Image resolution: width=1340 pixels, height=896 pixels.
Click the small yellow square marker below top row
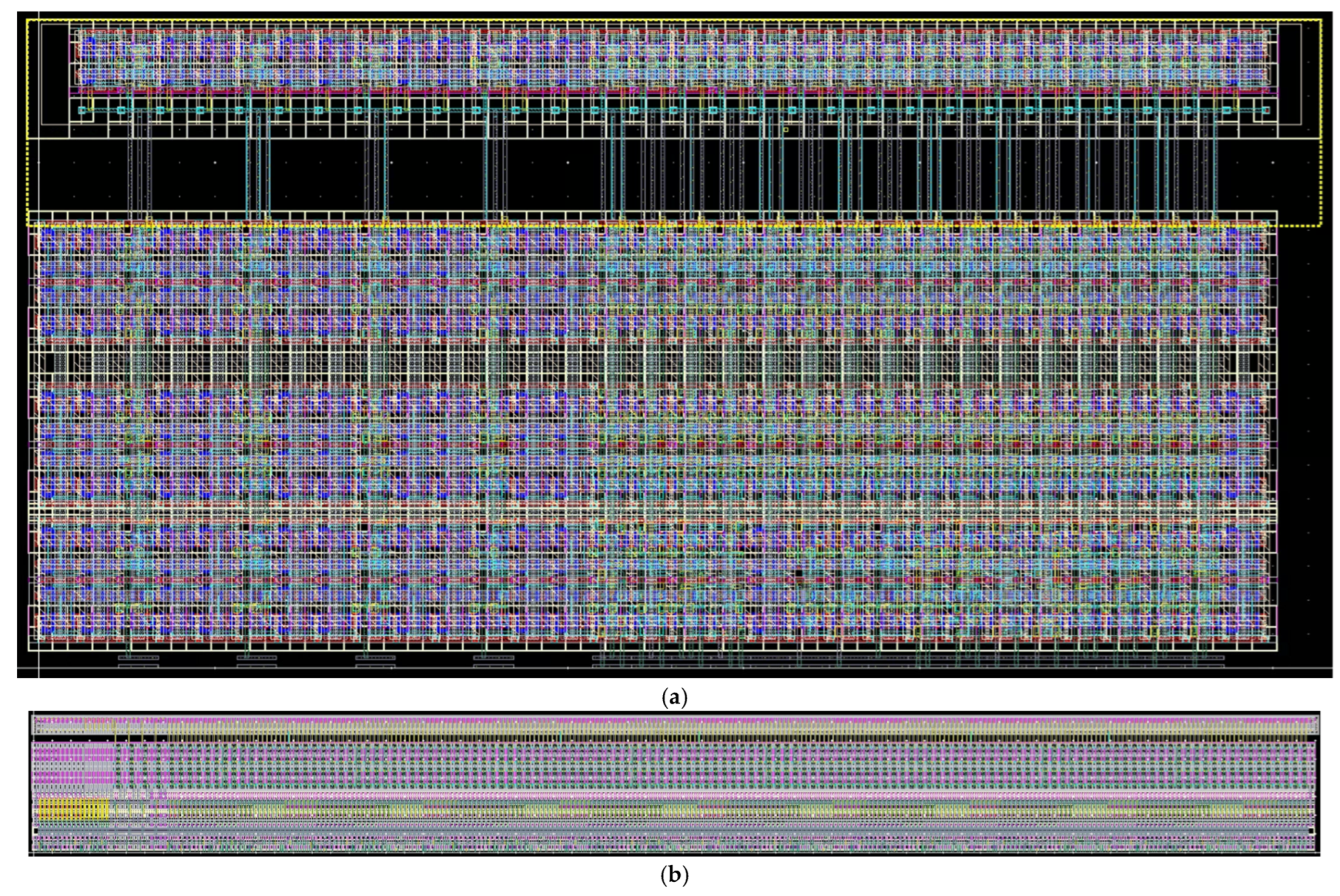click(x=785, y=129)
